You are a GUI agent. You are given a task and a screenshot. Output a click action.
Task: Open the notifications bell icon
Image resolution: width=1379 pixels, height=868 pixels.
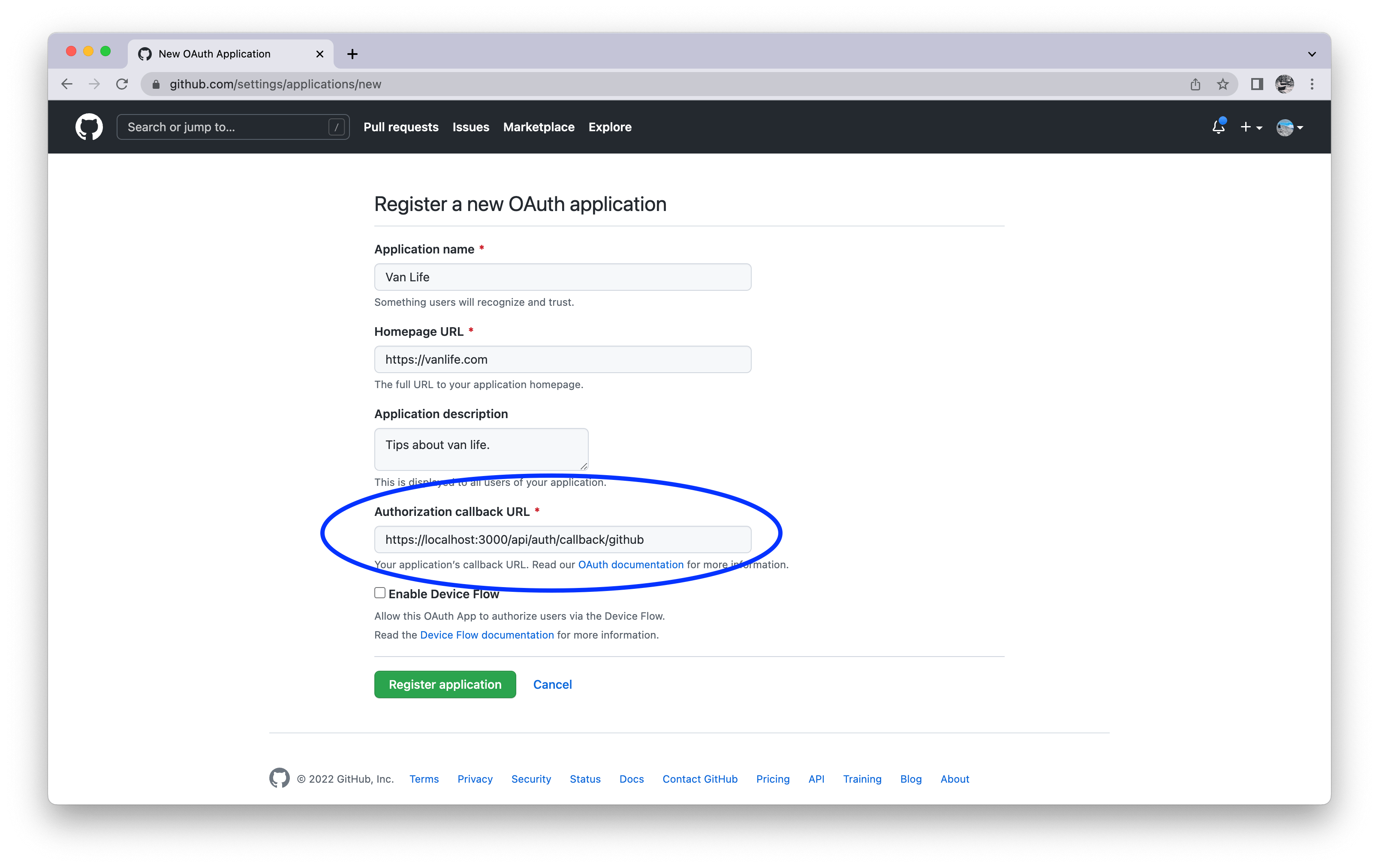click(x=1218, y=127)
